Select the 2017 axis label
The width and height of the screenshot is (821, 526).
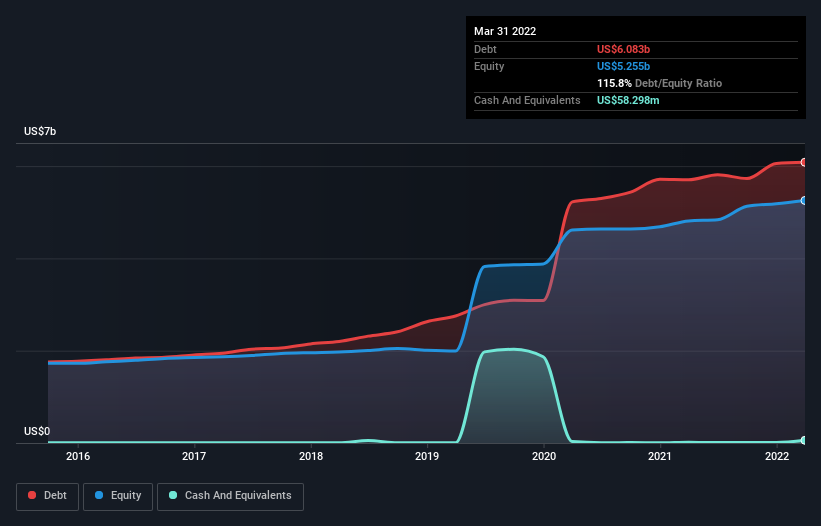(194, 456)
